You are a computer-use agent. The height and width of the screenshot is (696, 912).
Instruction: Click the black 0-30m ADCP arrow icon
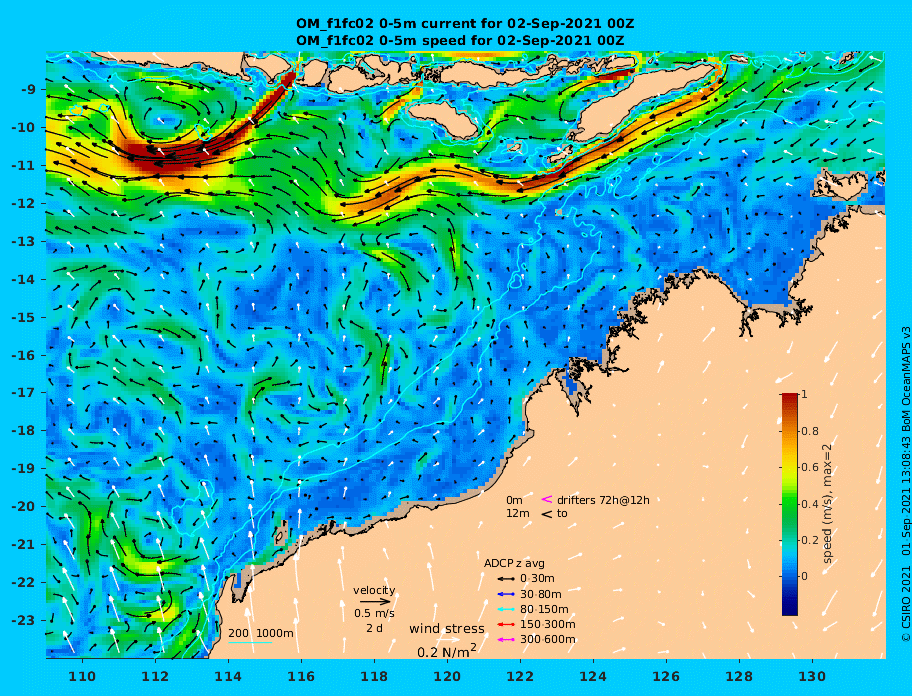tap(506, 579)
